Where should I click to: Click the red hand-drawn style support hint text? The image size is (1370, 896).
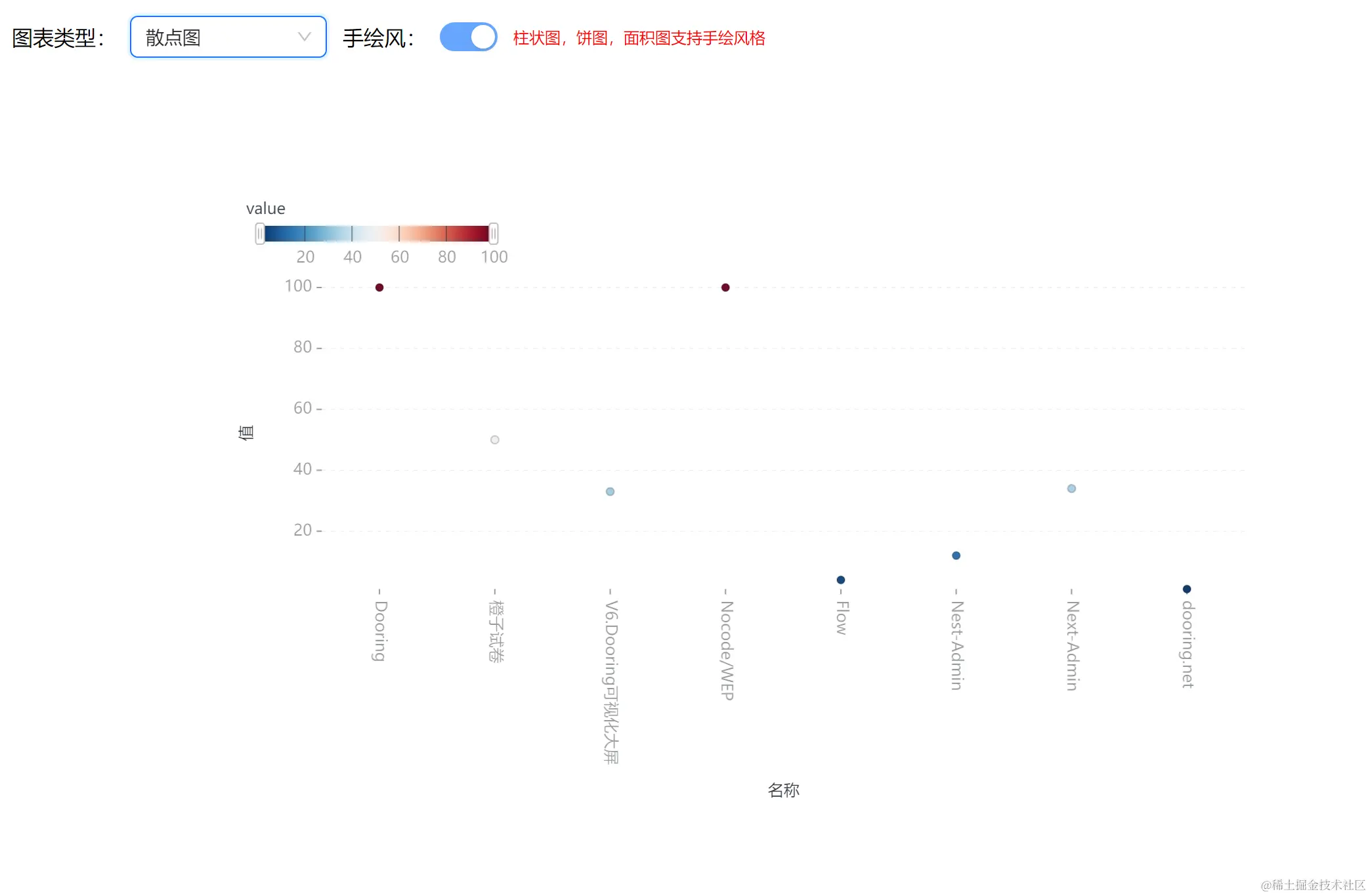639,38
